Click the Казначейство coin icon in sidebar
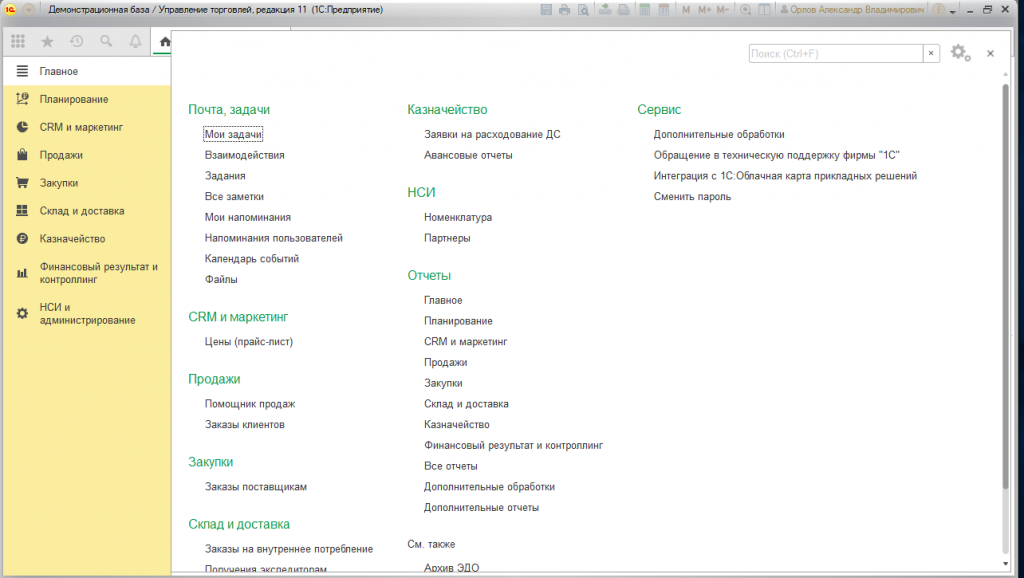Viewport: 1024px width, 578px height. pyautogui.click(x=22, y=239)
